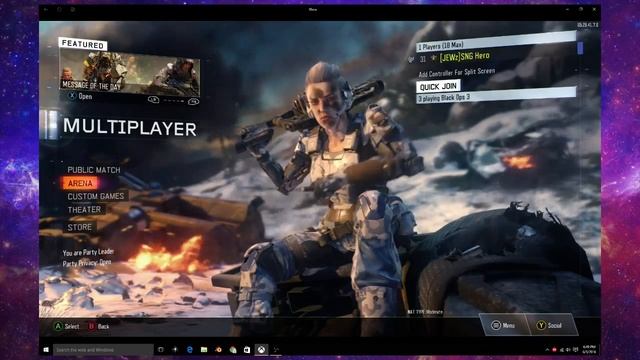
Task: Click the blue lobby list scrollbar
Action: pyautogui.click(x=580, y=48)
